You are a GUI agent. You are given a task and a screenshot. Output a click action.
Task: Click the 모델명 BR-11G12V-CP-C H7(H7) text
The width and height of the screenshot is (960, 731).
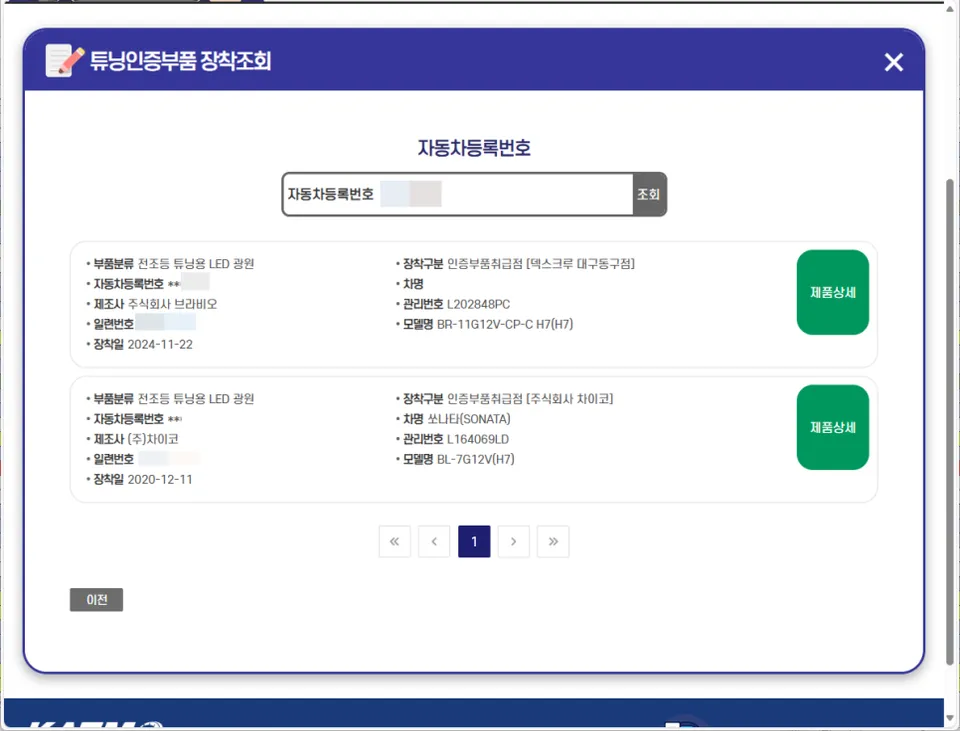[x=487, y=324]
